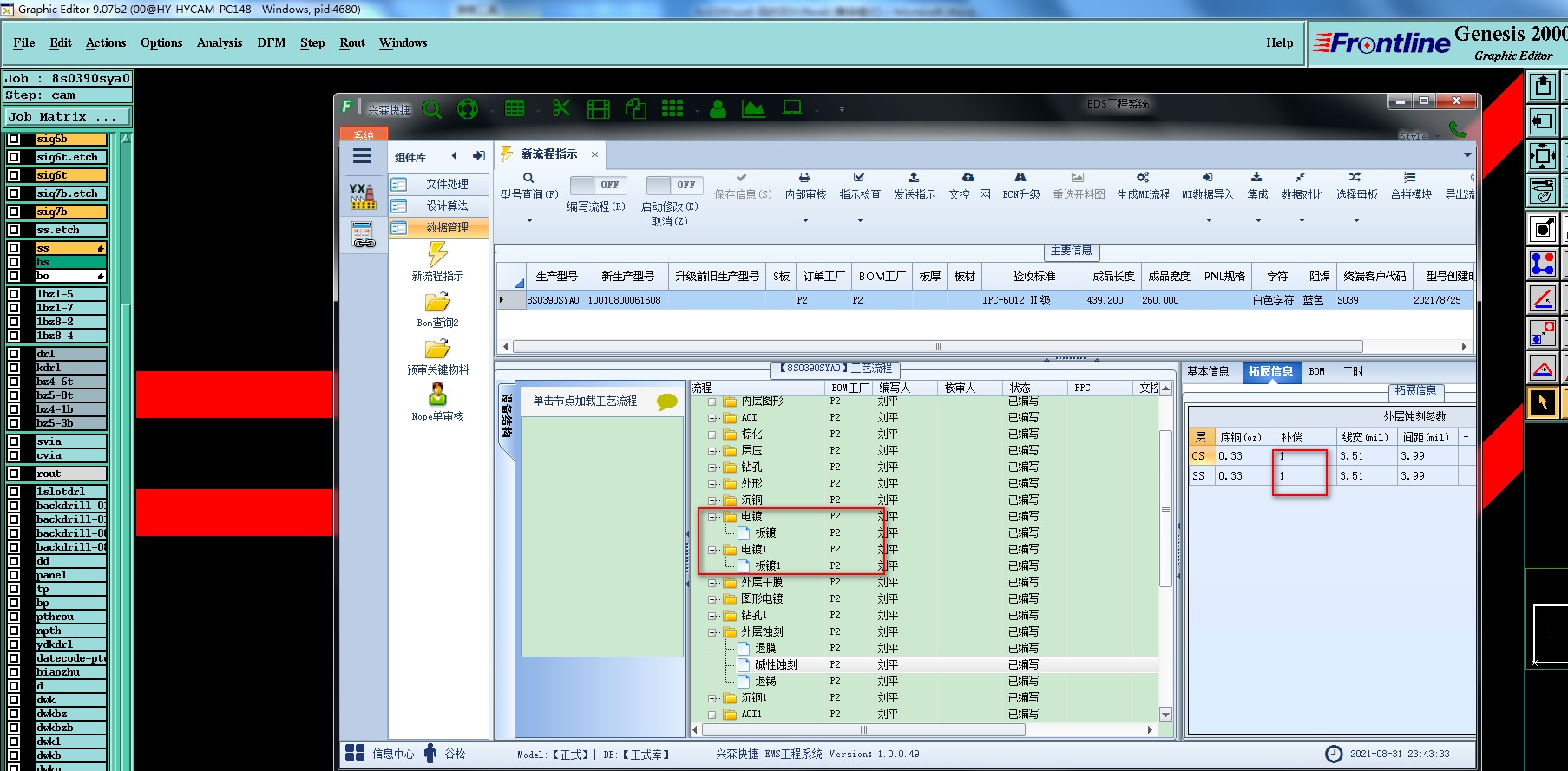Toggle the sig5b layer checkbox
Image resolution: width=1568 pixels, height=771 pixels.
click(x=13, y=139)
